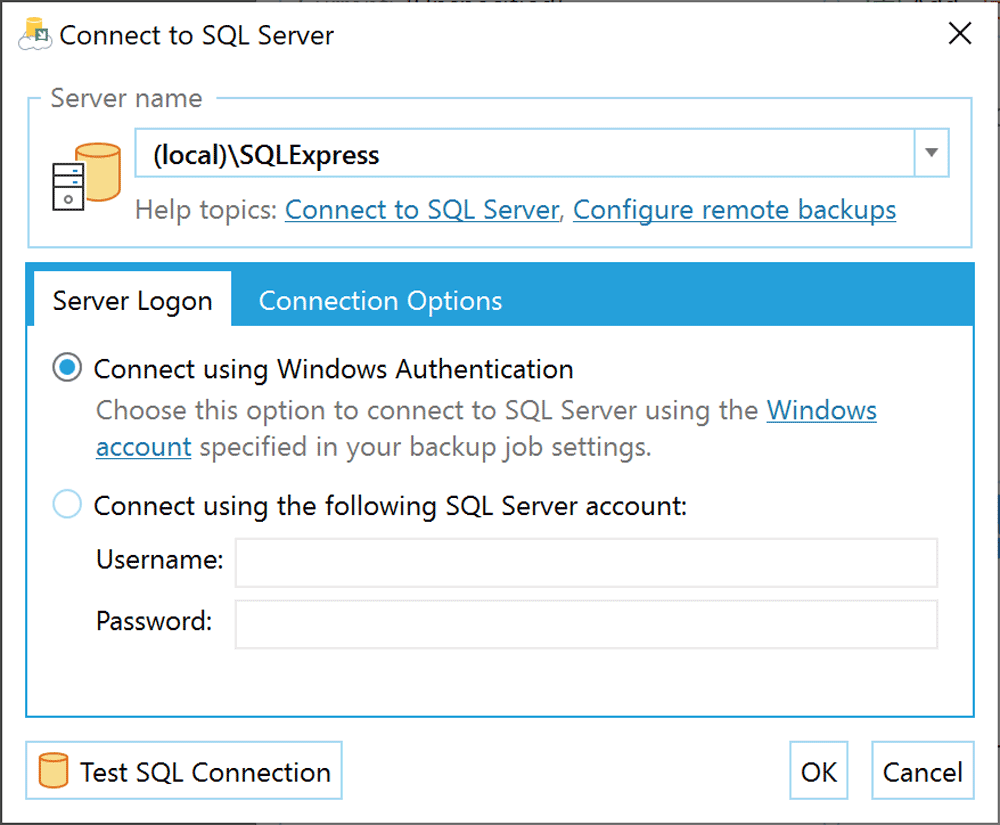Click the SQL Server database icon

click(86, 177)
